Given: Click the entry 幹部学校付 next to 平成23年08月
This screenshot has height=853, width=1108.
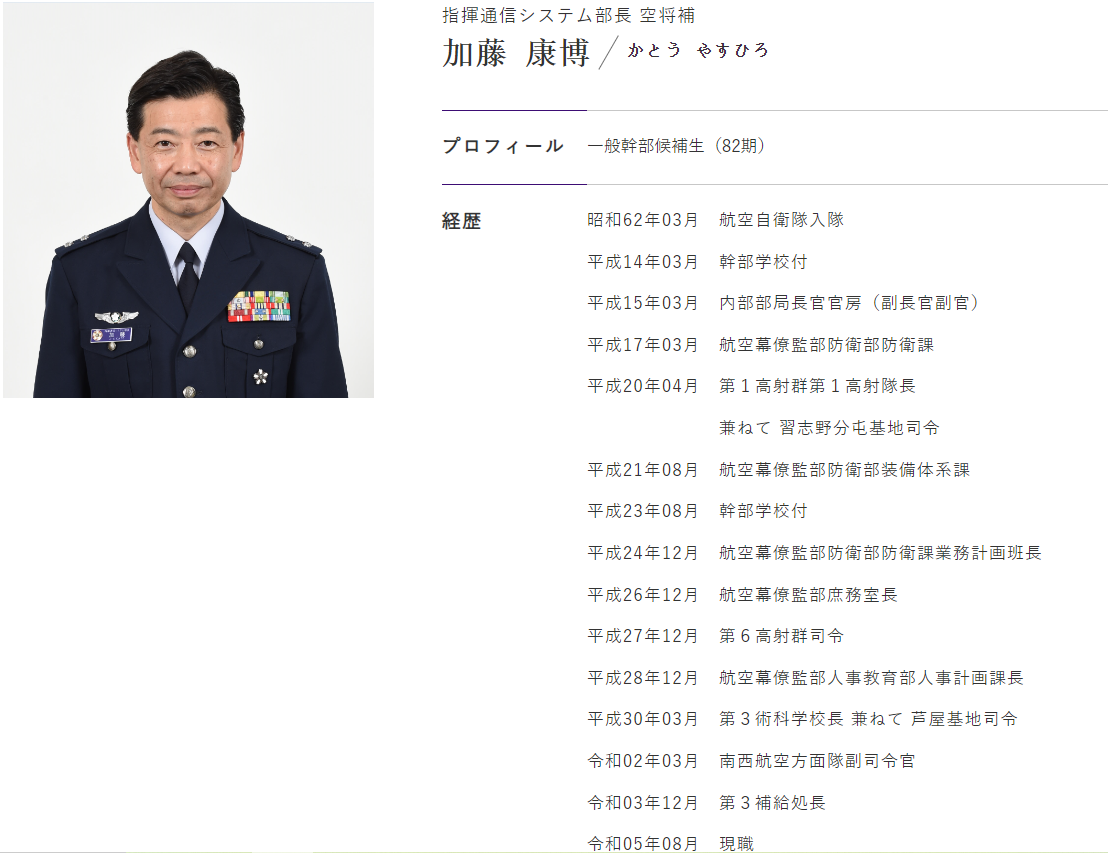Looking at the screenshot, I should pos(763,511).
